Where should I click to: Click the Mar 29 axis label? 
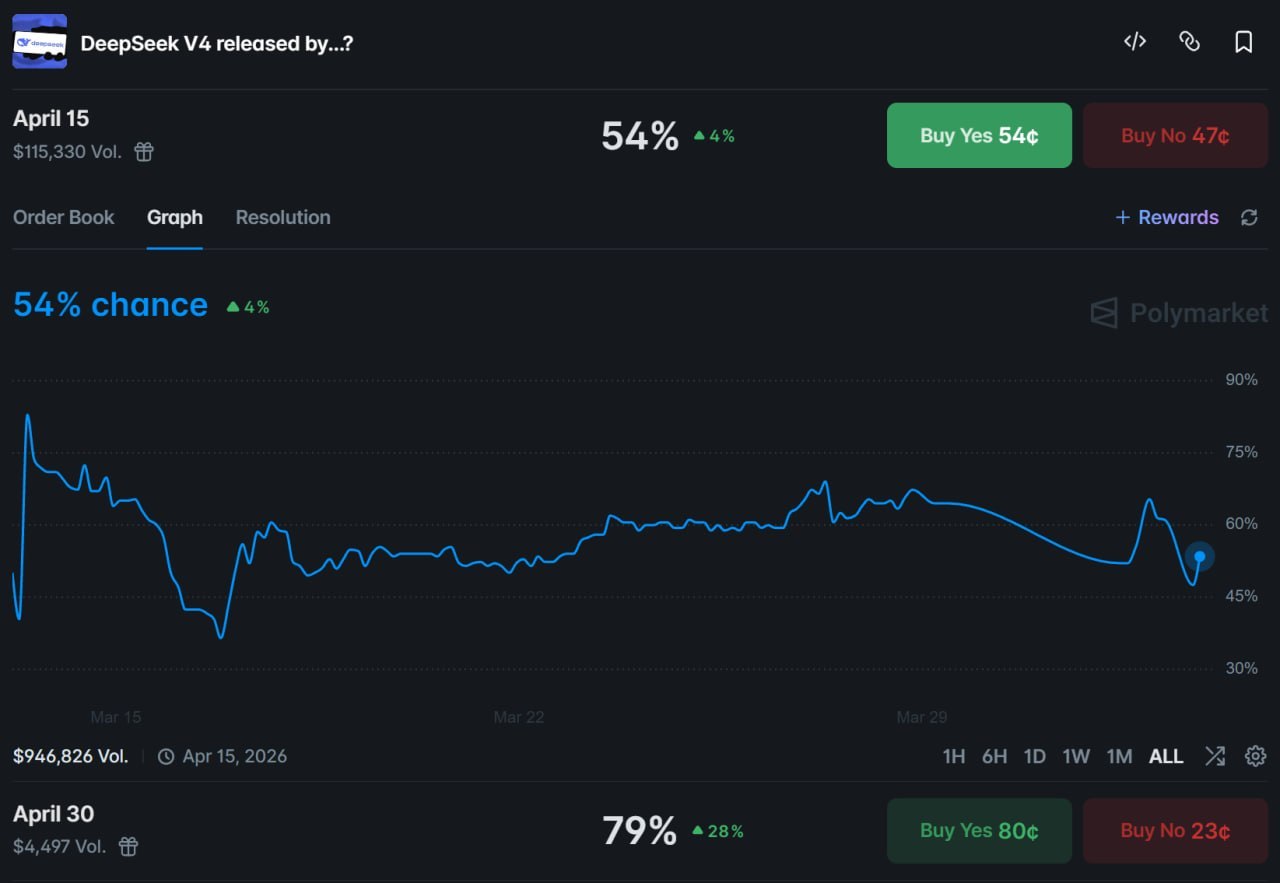[x=922, y=717]
